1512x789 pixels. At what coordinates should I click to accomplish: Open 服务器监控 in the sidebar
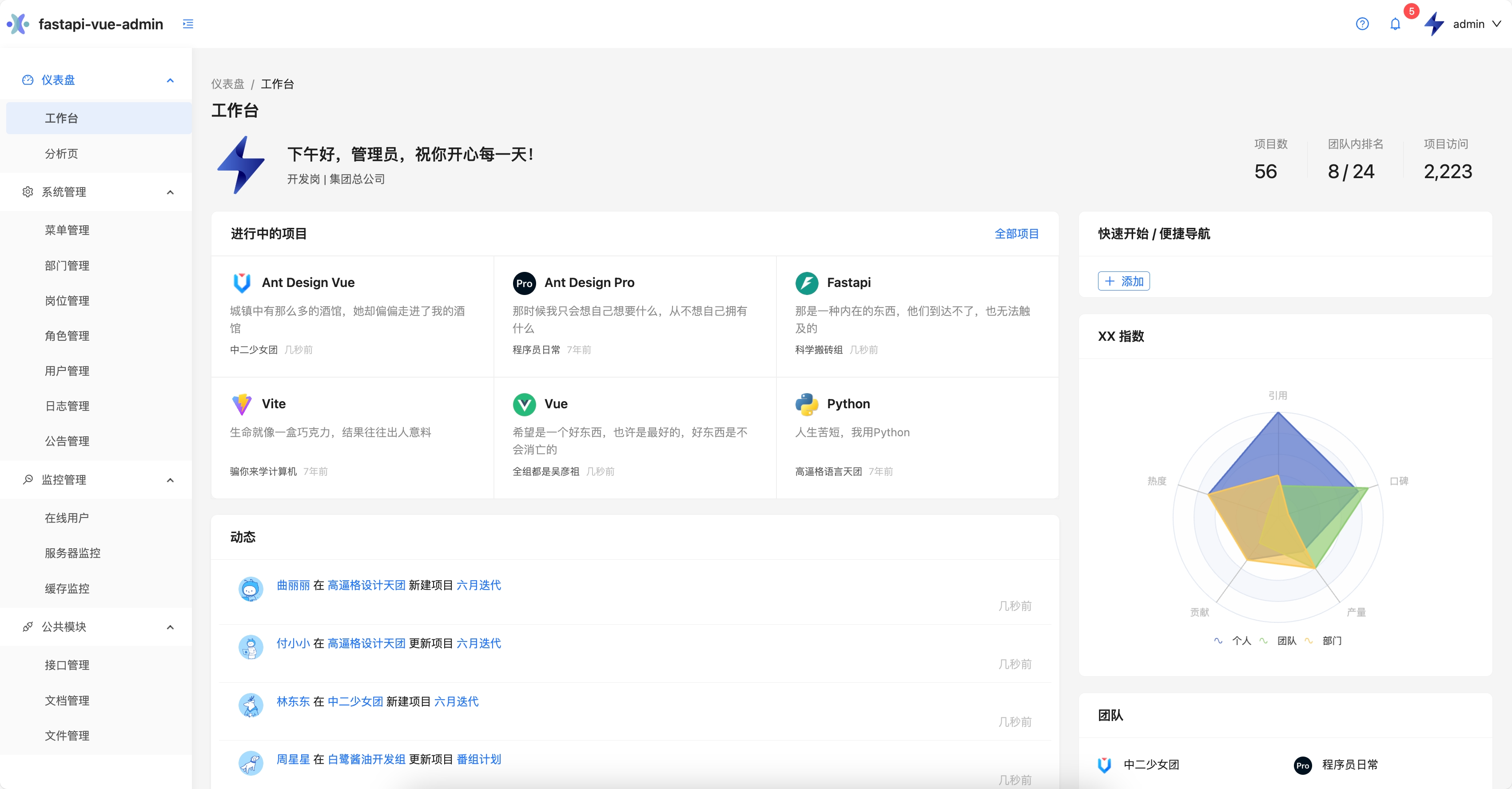(99, 553)
